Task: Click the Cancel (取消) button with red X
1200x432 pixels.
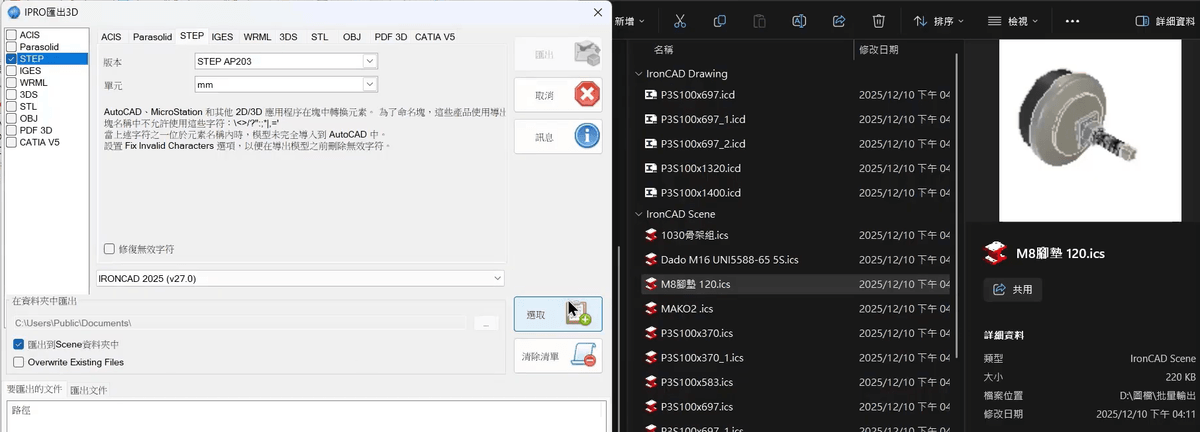Action: 558,95
